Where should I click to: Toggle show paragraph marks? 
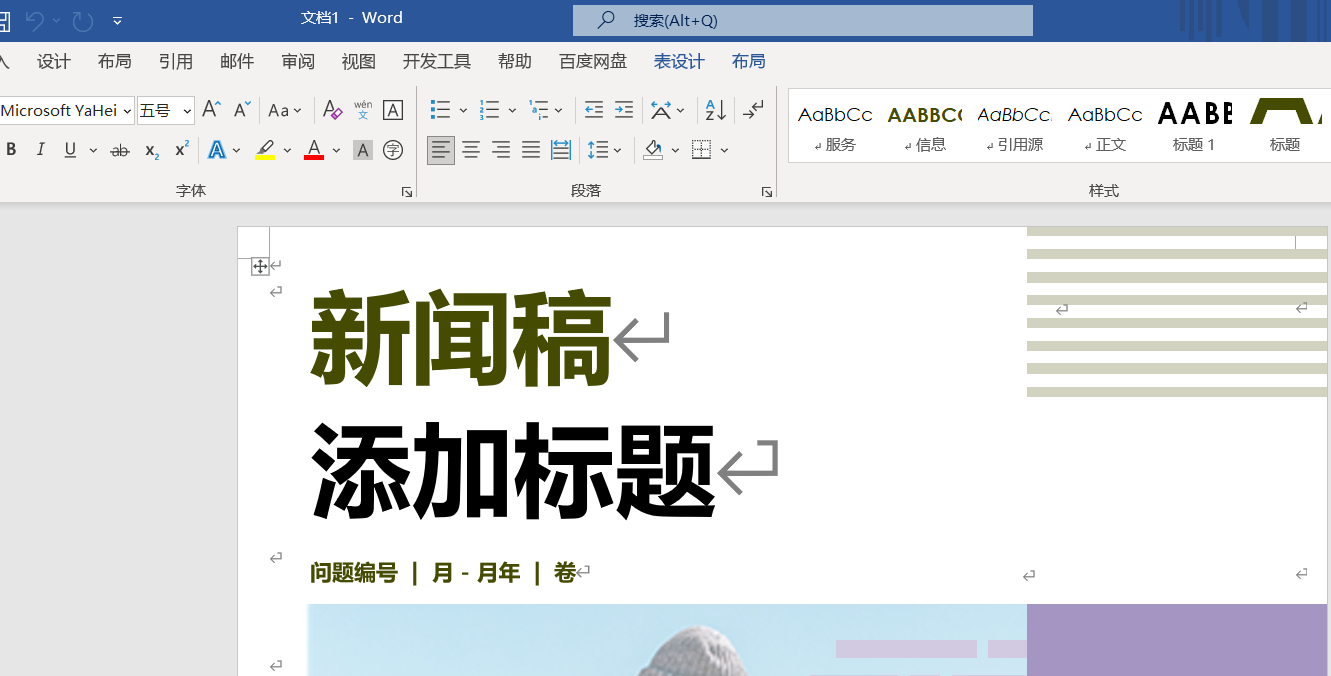(x=754, y=110)
